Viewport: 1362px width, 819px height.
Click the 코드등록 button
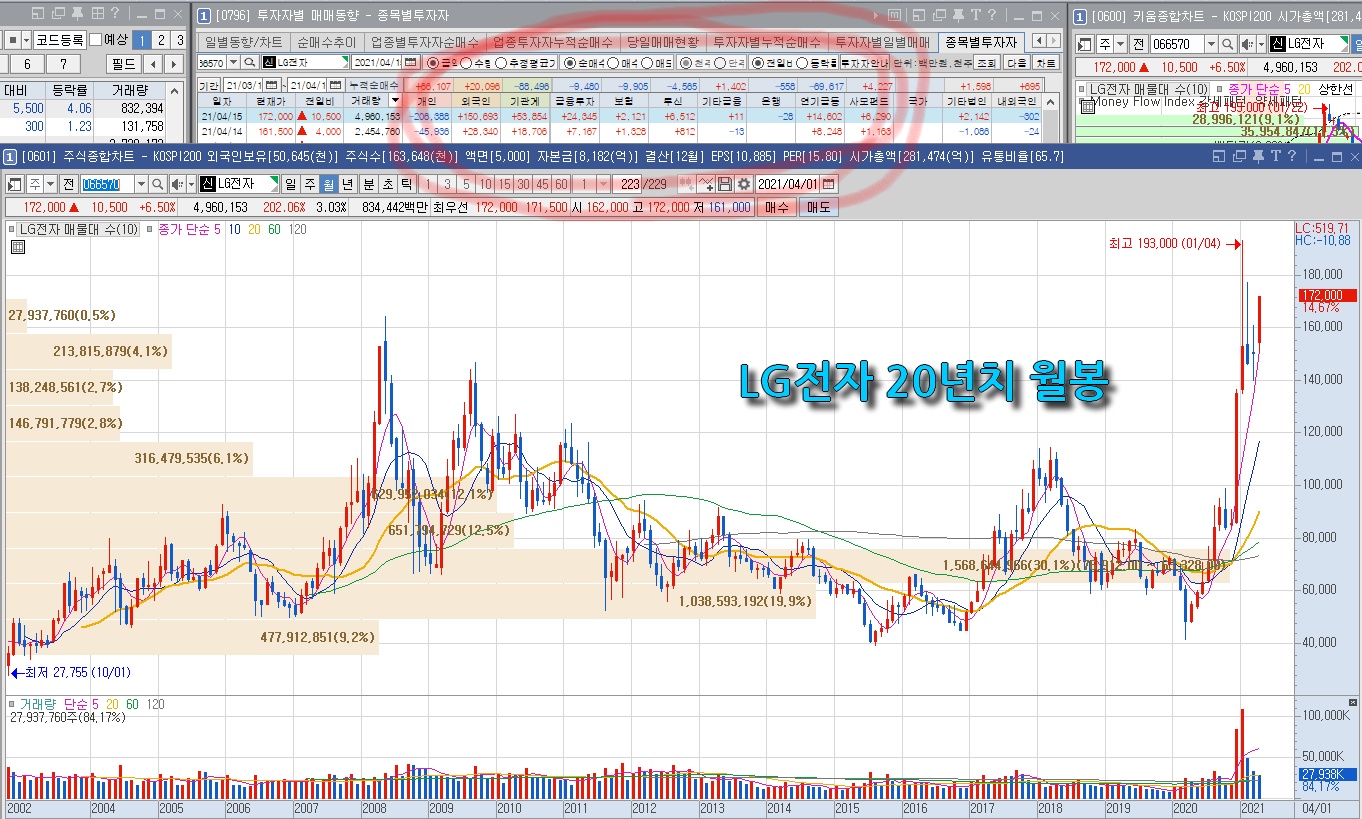click(60, 40)
